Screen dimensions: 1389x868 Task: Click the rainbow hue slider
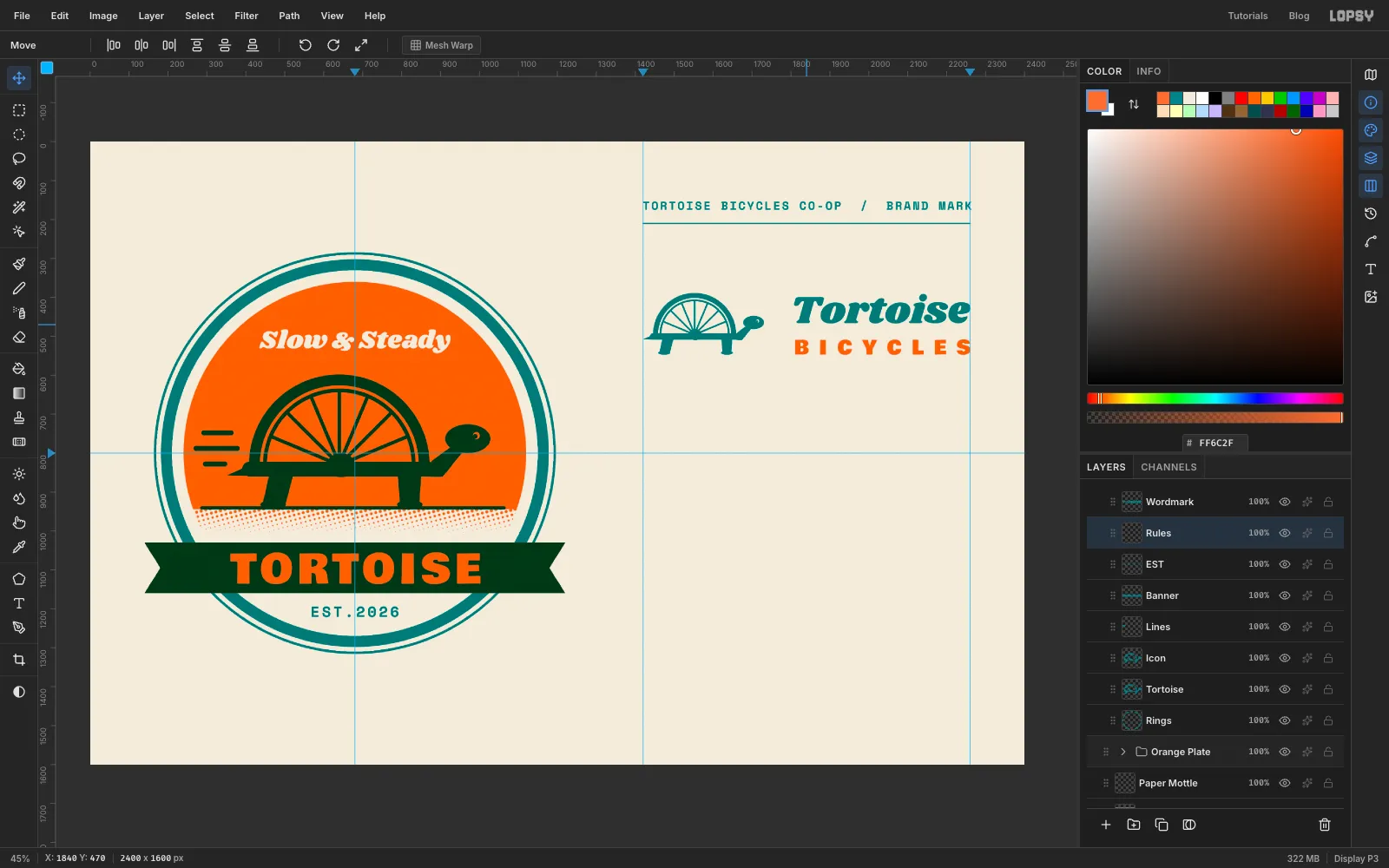point(1215,398)
